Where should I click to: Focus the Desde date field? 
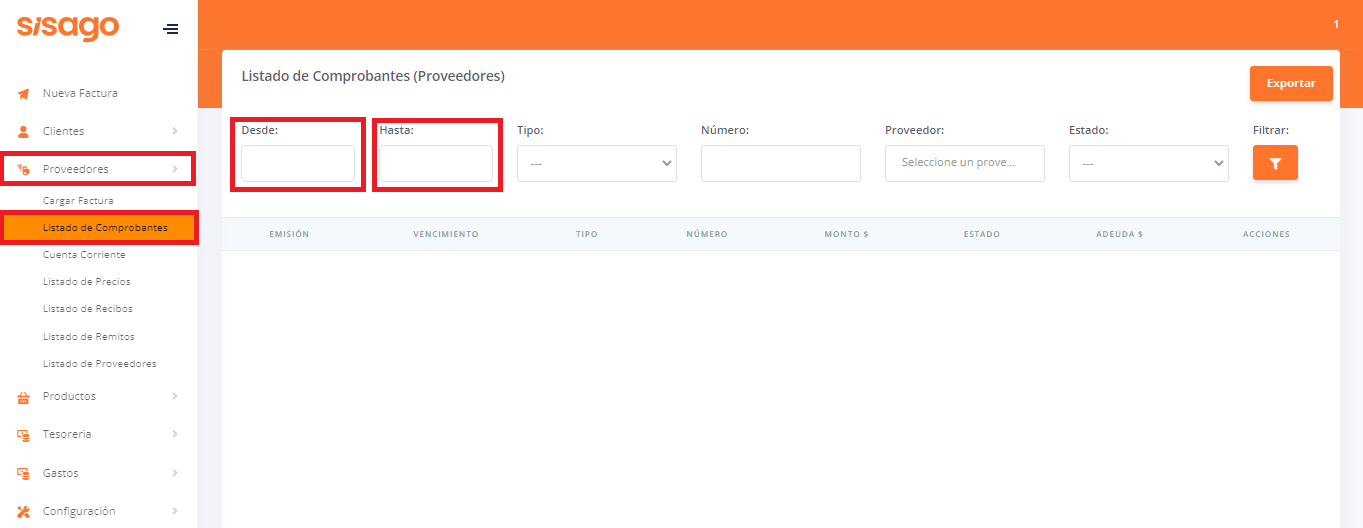click(x=298, y=164)
